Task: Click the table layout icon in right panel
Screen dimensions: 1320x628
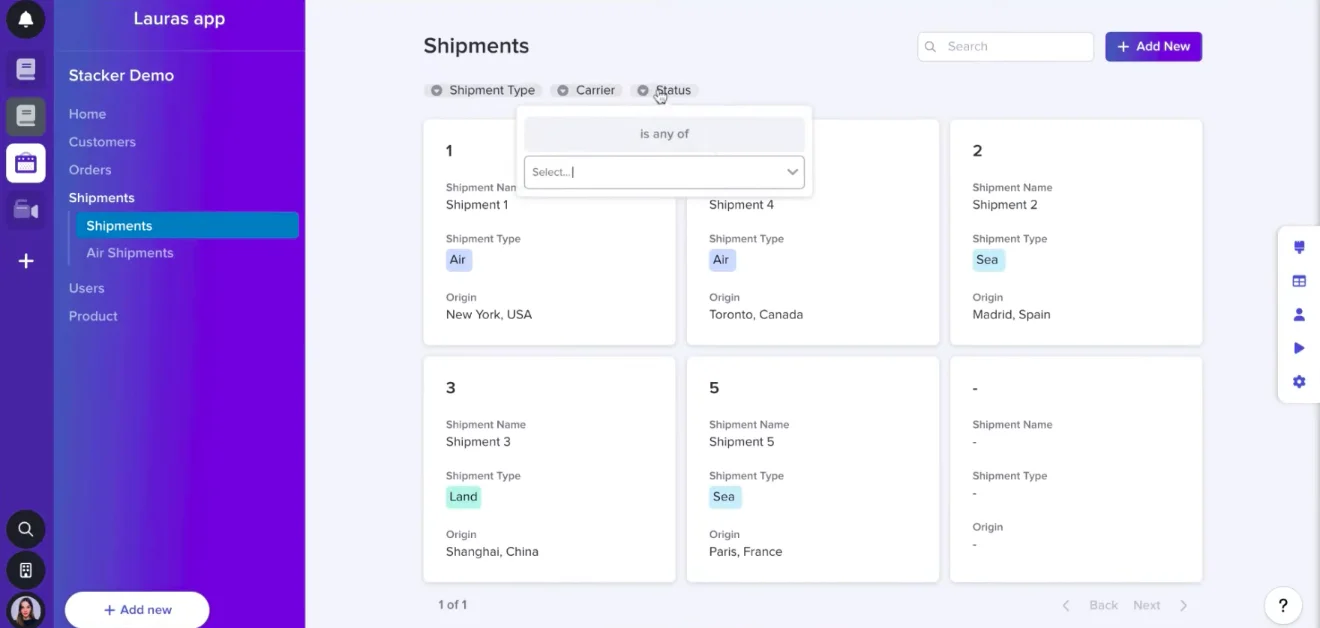Action: pos(1299,281)
